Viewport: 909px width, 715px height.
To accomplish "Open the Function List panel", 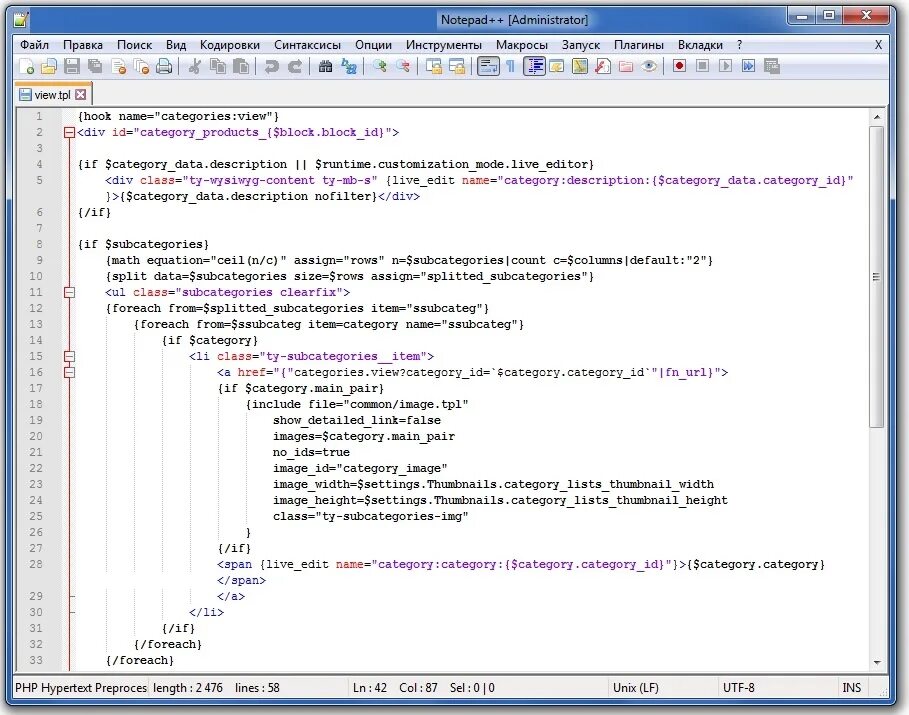I will pos(603,66).
